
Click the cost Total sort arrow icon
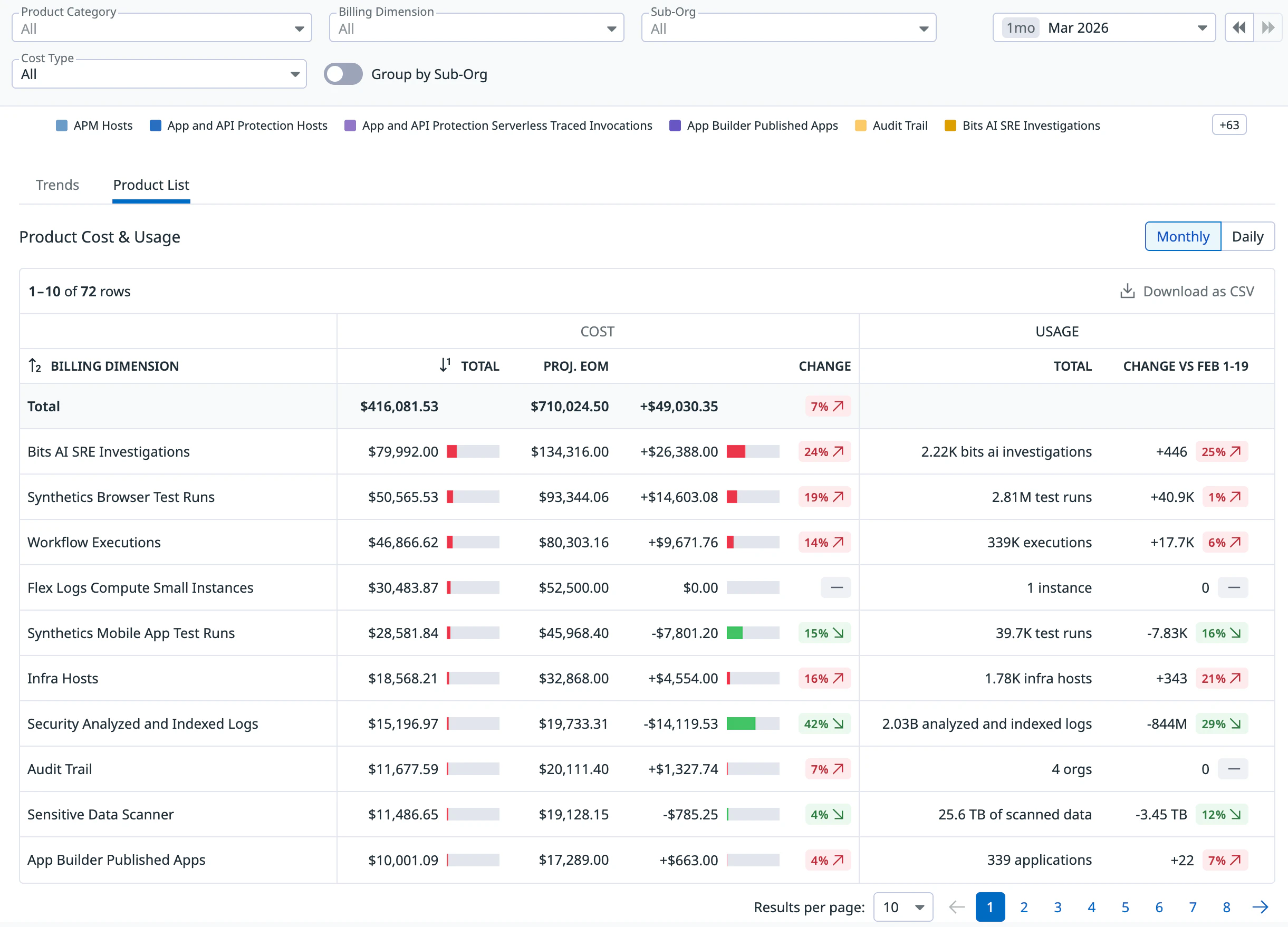click(x=445, y=365)
